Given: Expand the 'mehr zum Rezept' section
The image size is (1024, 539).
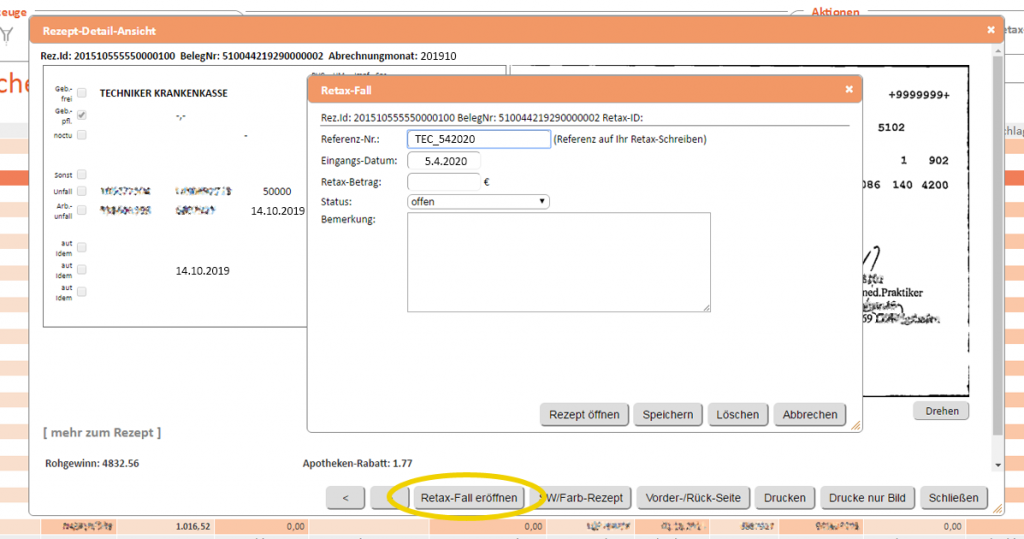Looking at the screenshot, I should [x=100, y=432].
